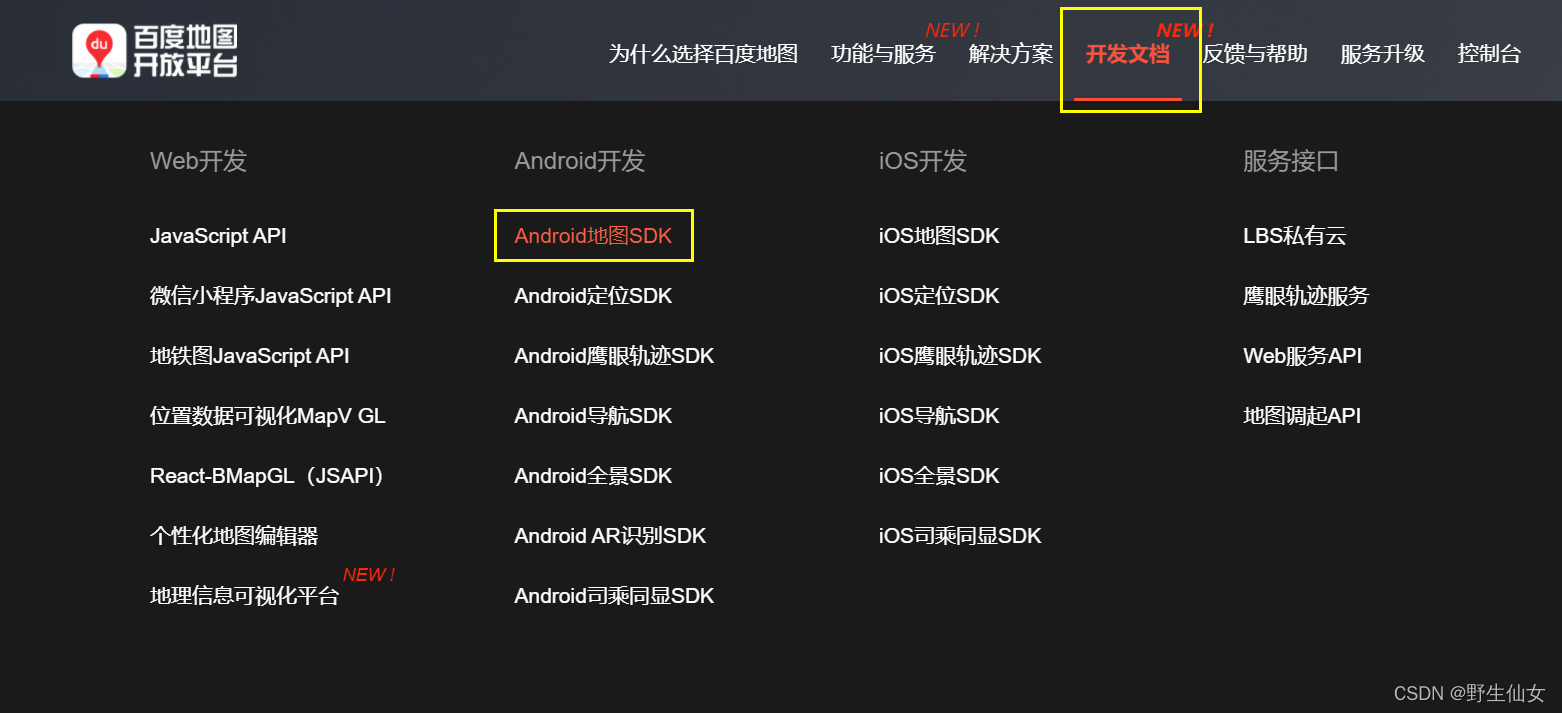This screenshot has width=1562, height=713.
Task: Select 服务升级 in the top navigation
Action: click(x=1382, y=54)
